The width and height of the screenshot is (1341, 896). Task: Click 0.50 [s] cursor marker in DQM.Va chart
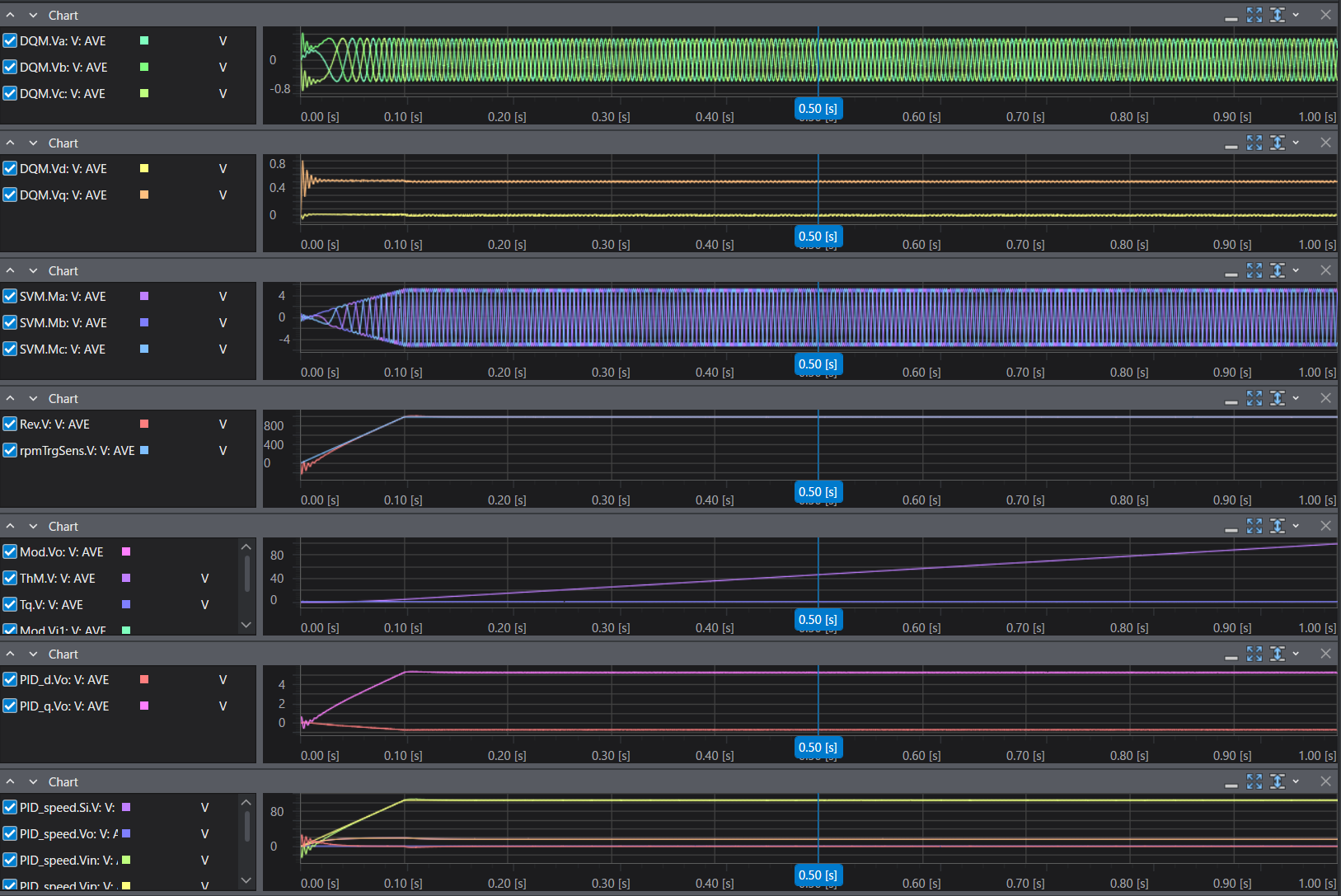coord(818,108)
